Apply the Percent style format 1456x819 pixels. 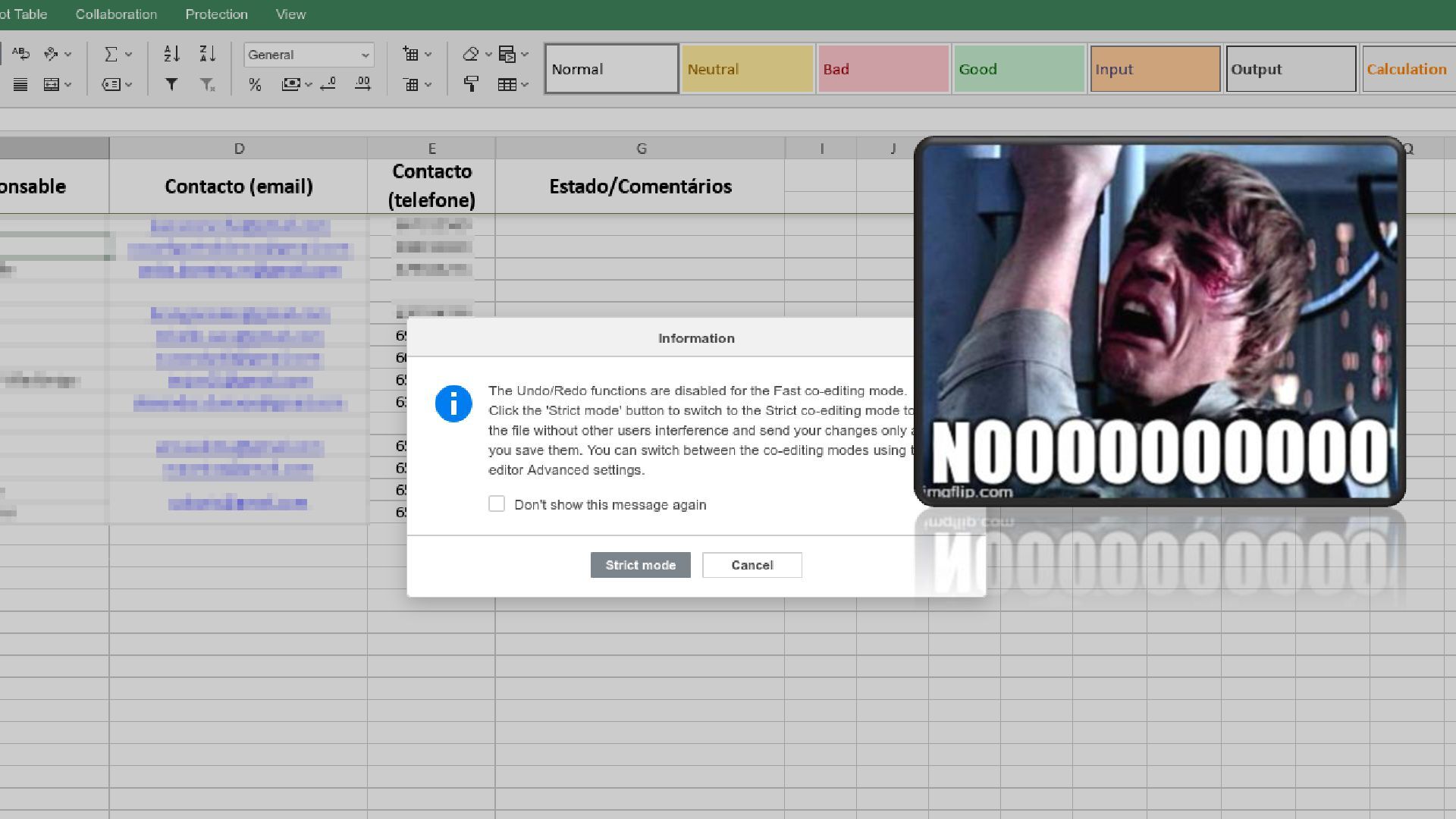255,84
